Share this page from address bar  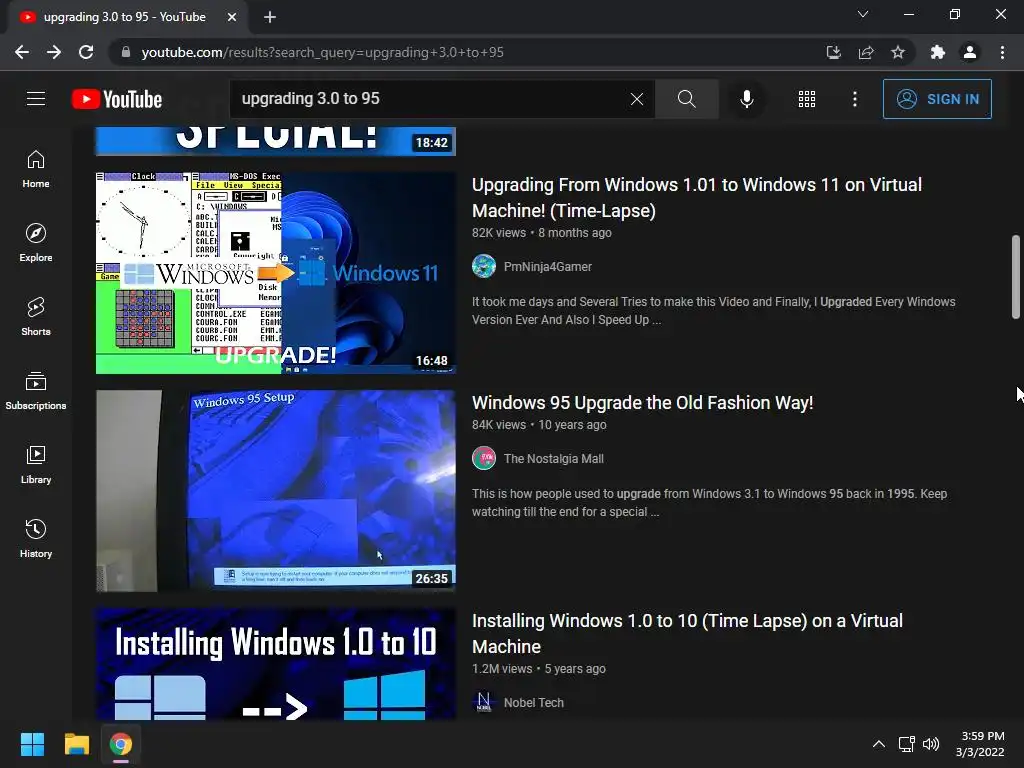click(866, 52)
